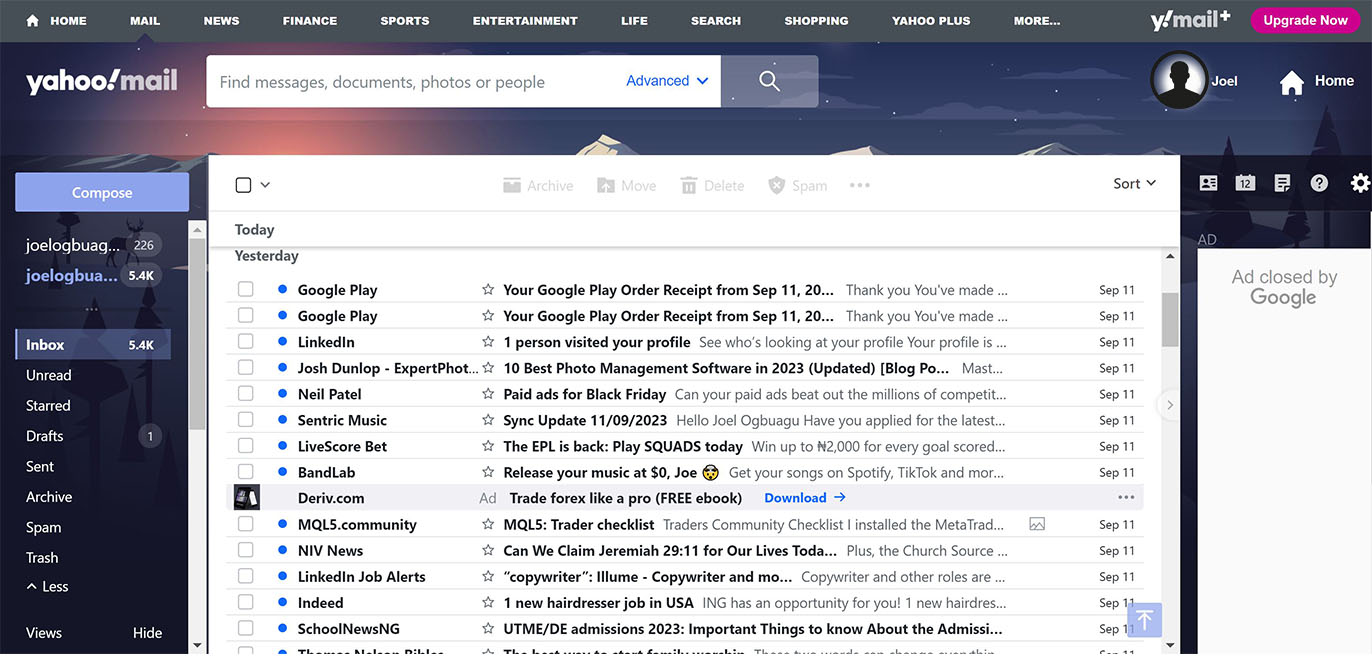Star the LiveScore Bet email
Image resolution: width=1372 pixels, height=672 pixels.
tap(488, 446)
